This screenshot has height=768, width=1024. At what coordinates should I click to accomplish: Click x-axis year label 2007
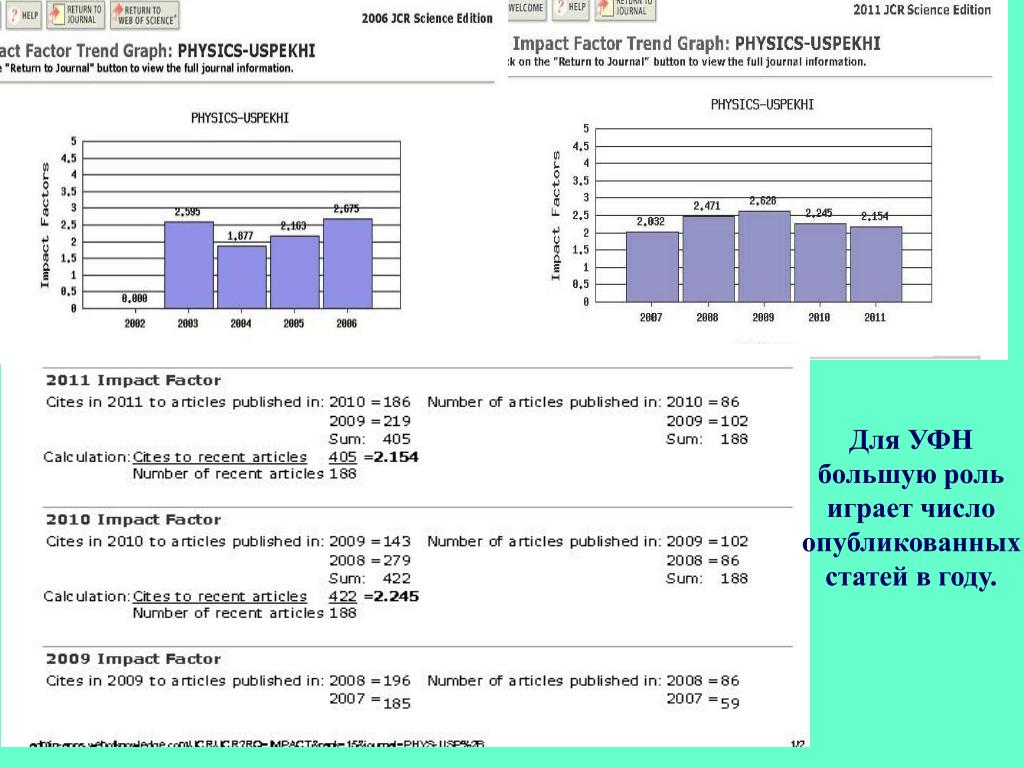coord(651,317)
